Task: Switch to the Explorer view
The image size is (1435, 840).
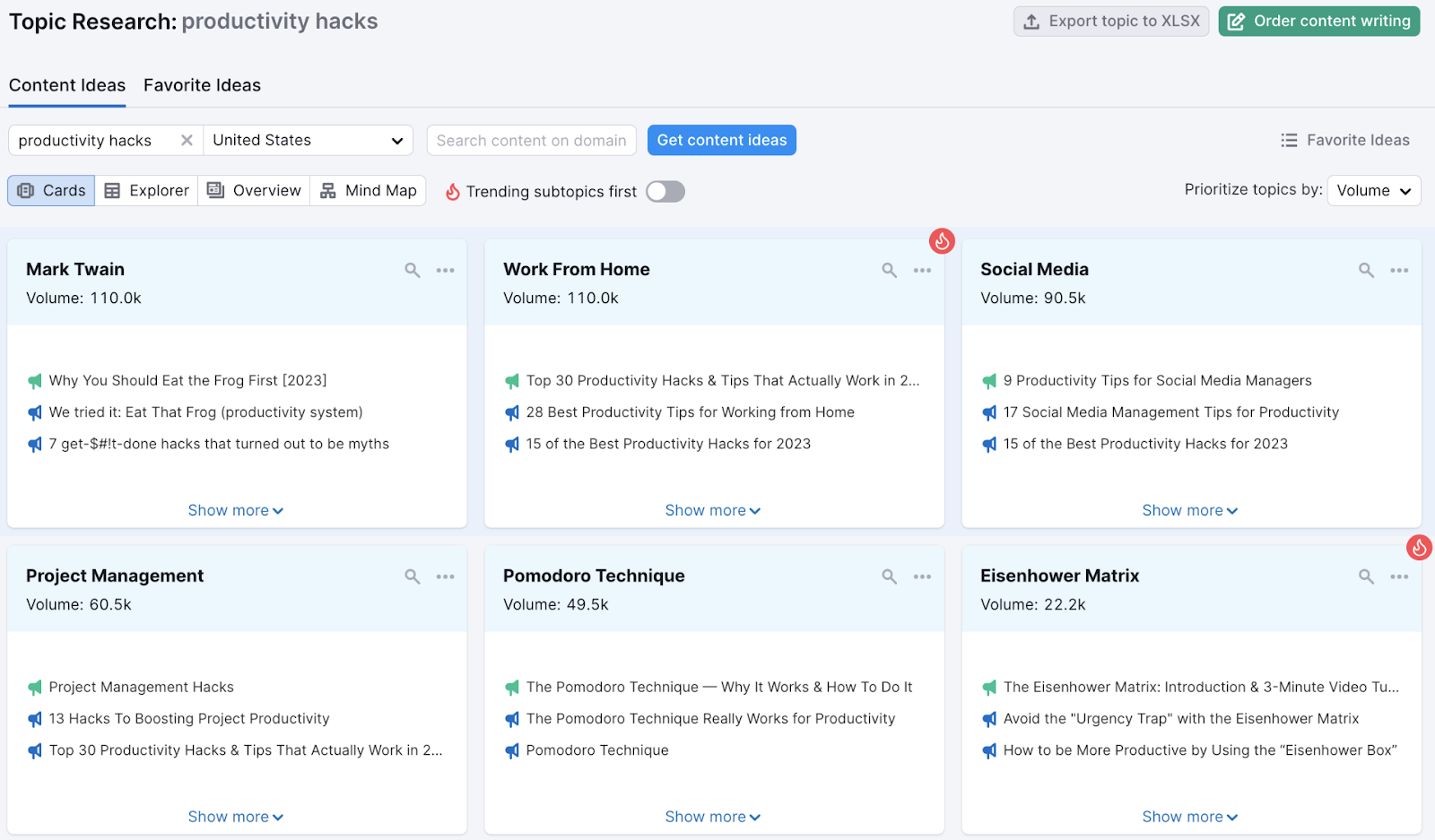Action: coord(146,190)
